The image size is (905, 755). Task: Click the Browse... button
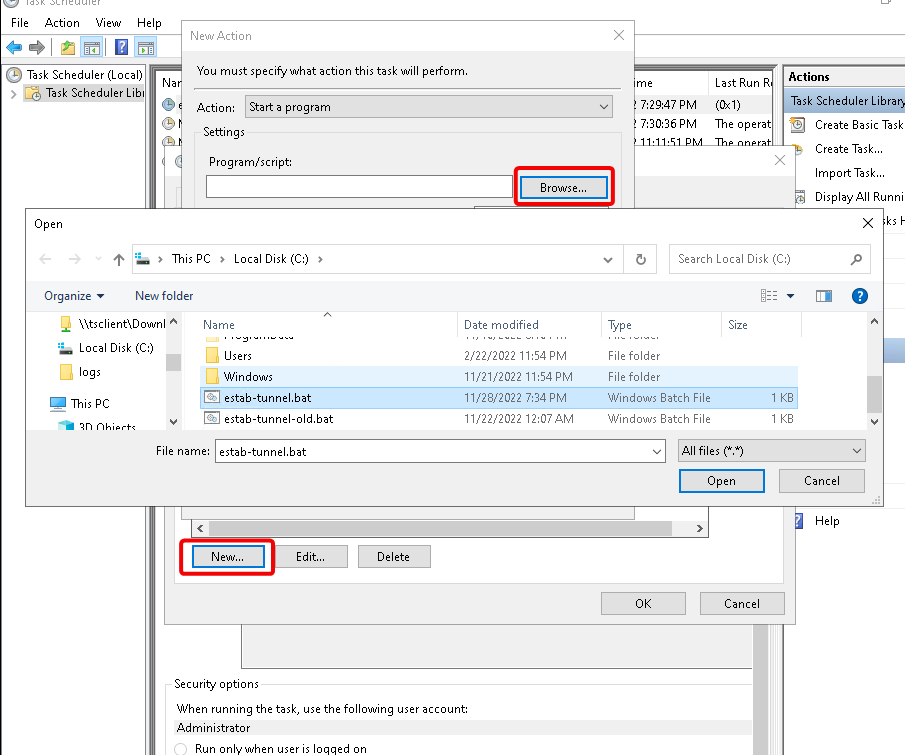pos(563,187)
